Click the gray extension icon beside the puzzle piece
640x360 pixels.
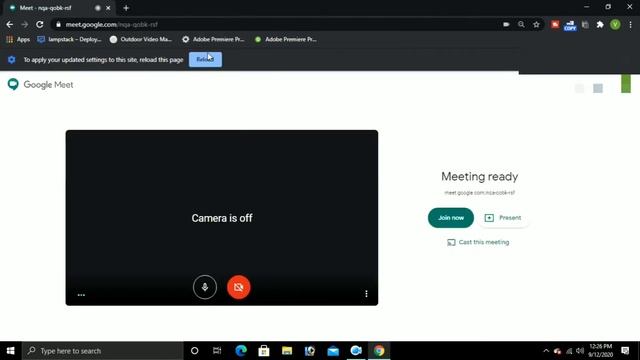tap(585, 24)
